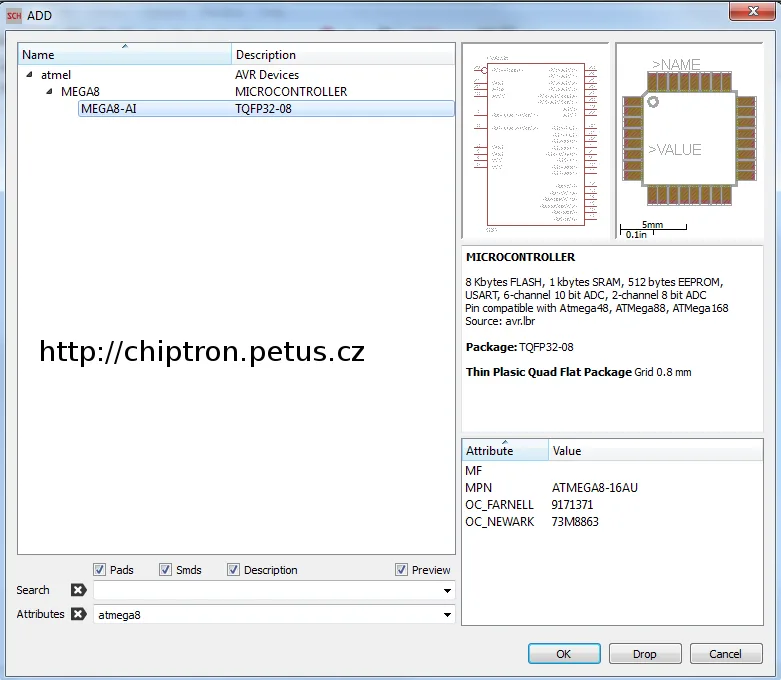Image resolution: width=781 pixels, height=680 pixels.
Task: Click the AVR Devices description cell
Action: tap(267, 75)
